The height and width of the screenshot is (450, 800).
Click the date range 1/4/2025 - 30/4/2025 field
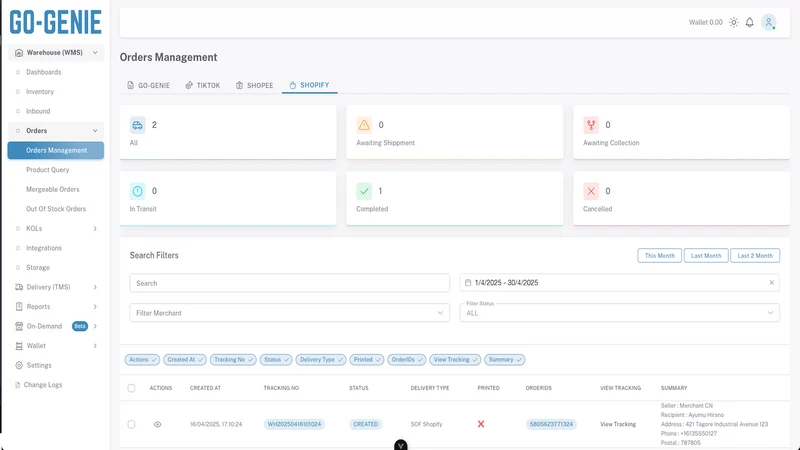tap(619, 283)
